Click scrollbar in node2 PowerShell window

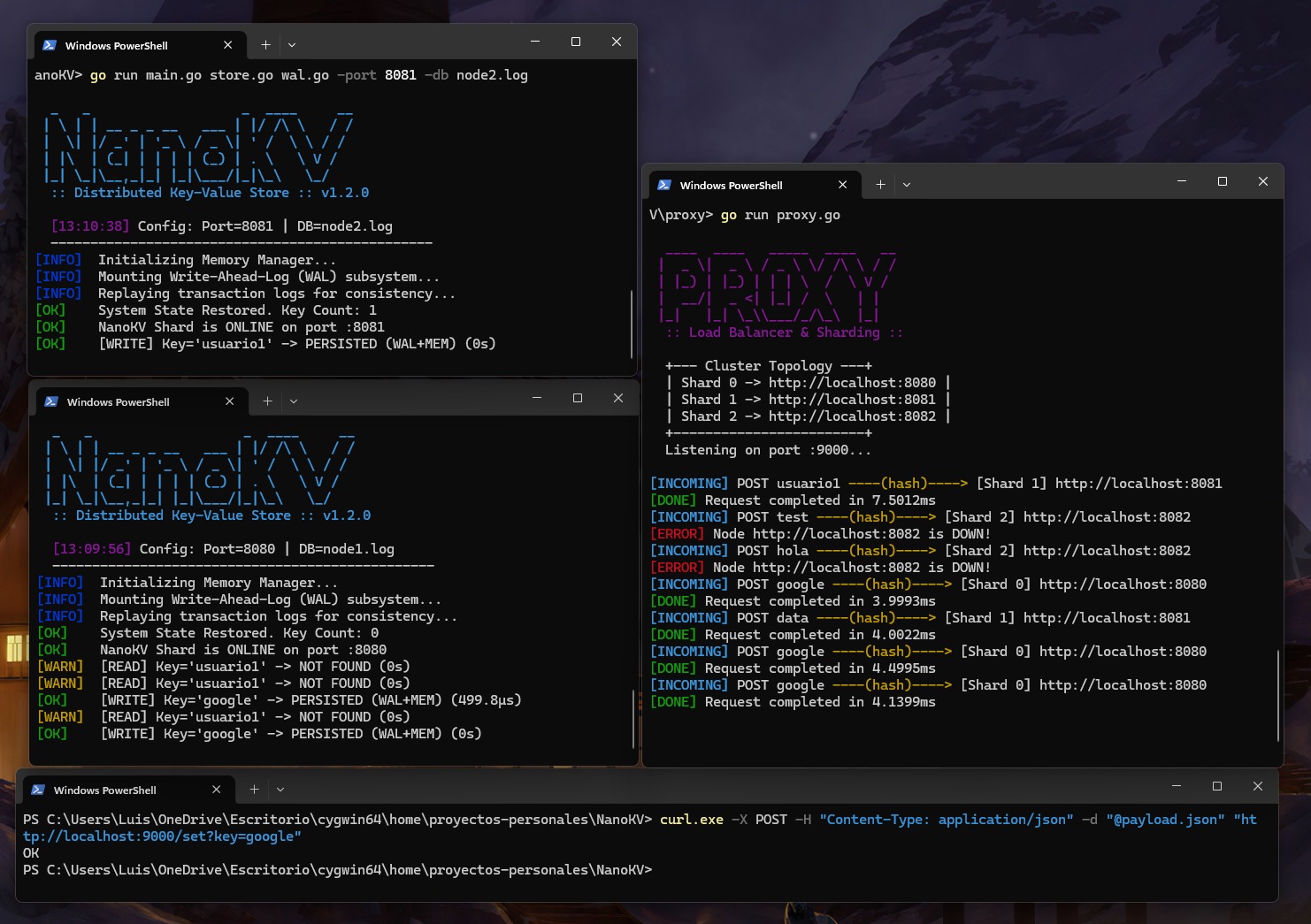click(x=632, y=323)
